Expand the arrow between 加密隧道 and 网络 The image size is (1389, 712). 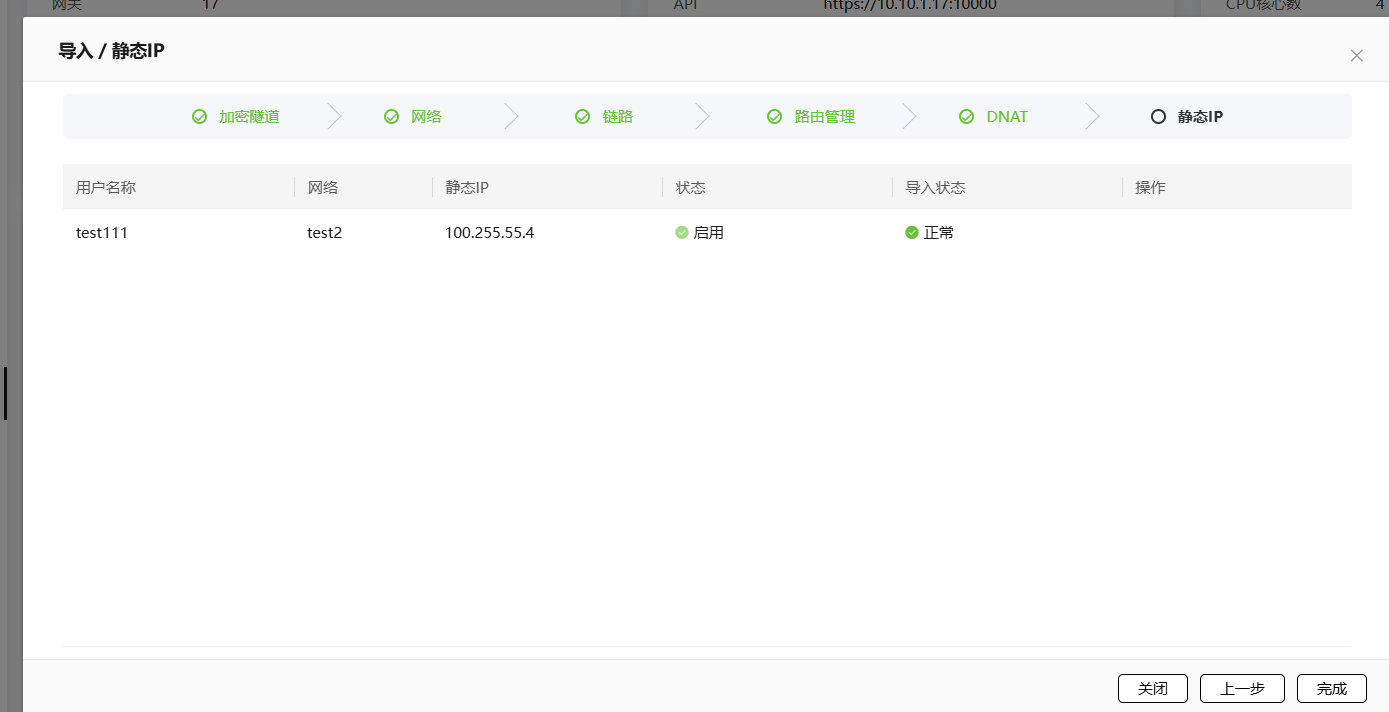point(336,116)
